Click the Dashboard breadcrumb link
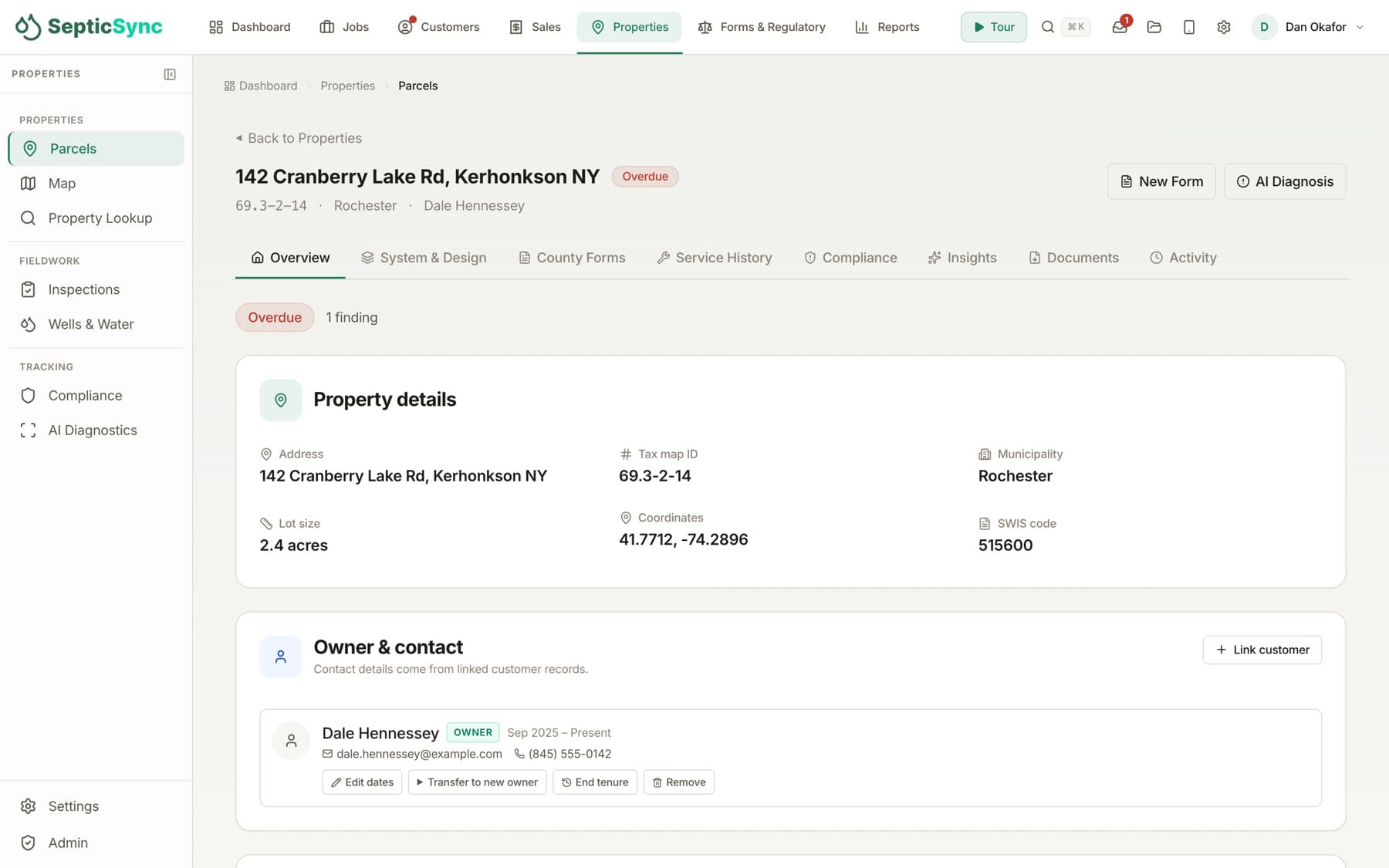This screenshot has width=1389, height=868. [x=260, y=86]
